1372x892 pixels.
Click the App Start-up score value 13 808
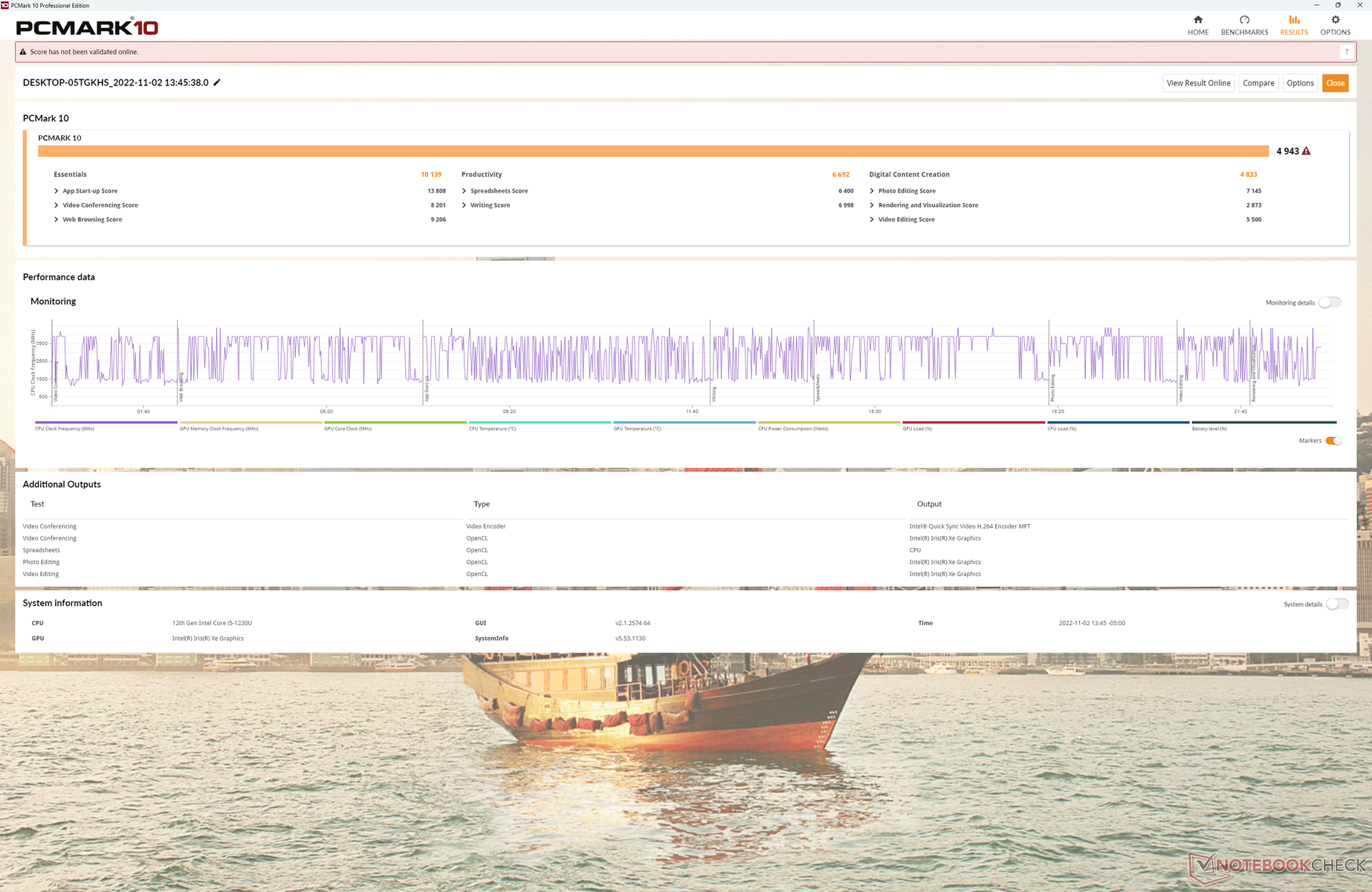coord(436,191)
